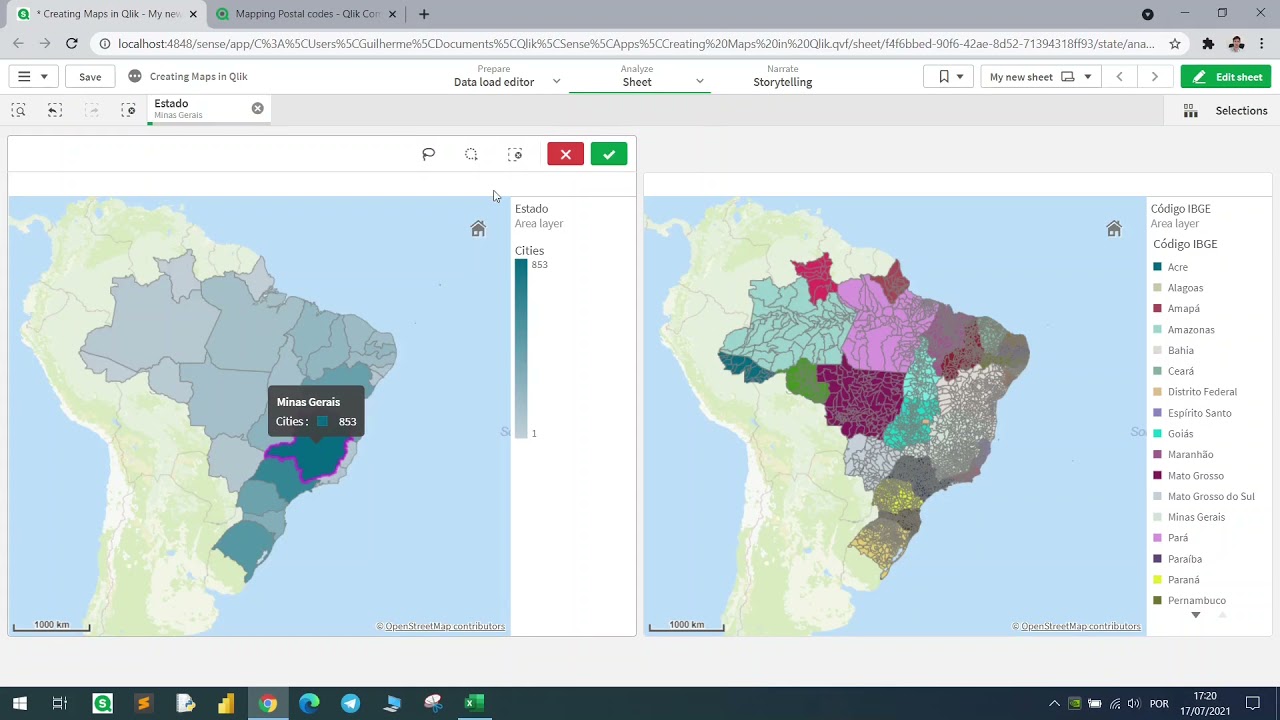The width and height of the screenshot is (1280, 720).
Task: Click the Edit sheet button
Action: 1226,77
